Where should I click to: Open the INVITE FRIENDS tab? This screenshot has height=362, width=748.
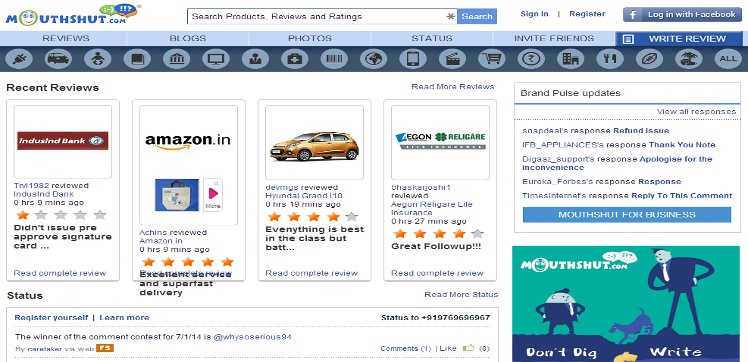click(554, 38)
